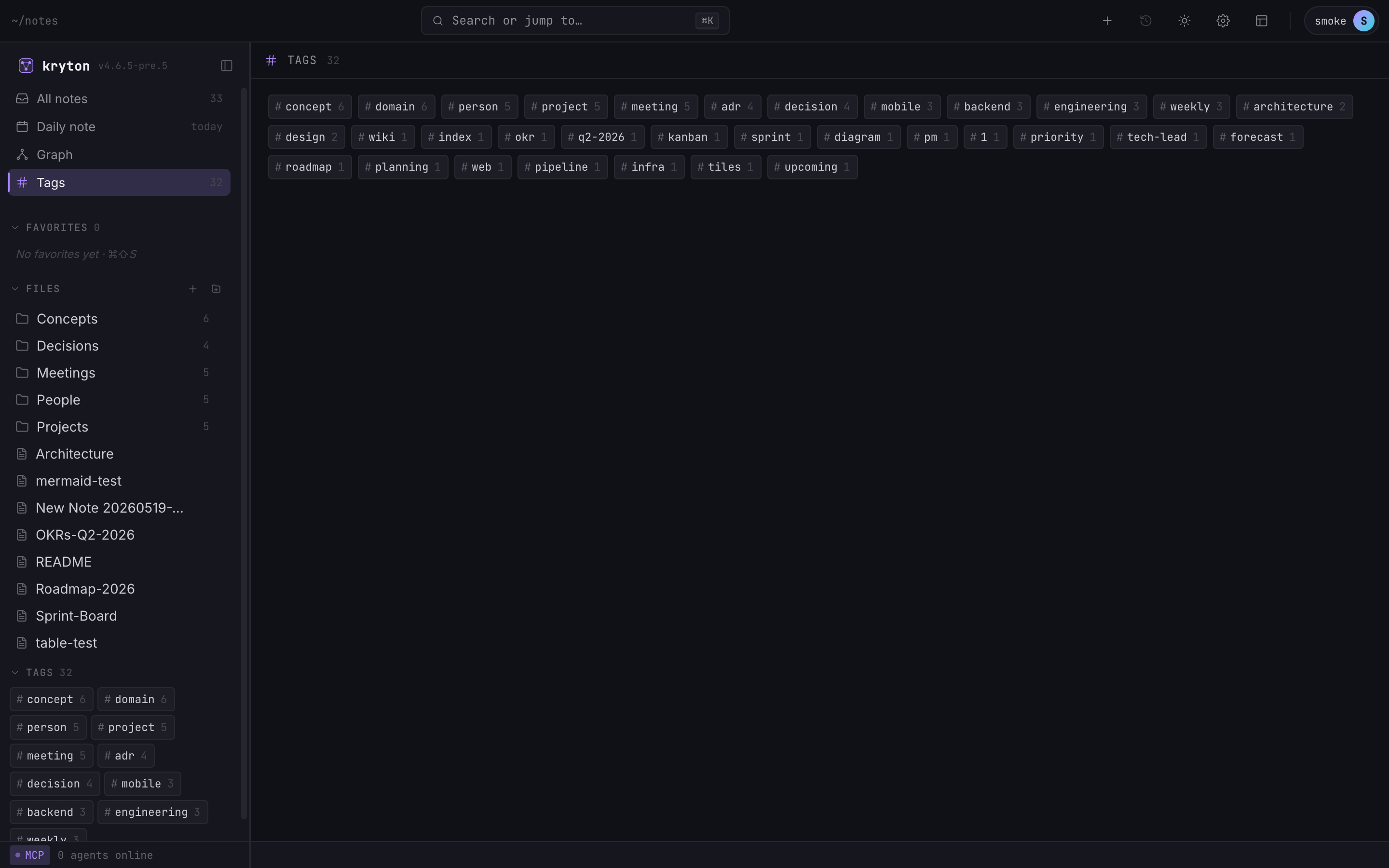The width and height of the screenshot is (1389, 868).
Task: Create a new folder in Files
Action: coord(216,289)
